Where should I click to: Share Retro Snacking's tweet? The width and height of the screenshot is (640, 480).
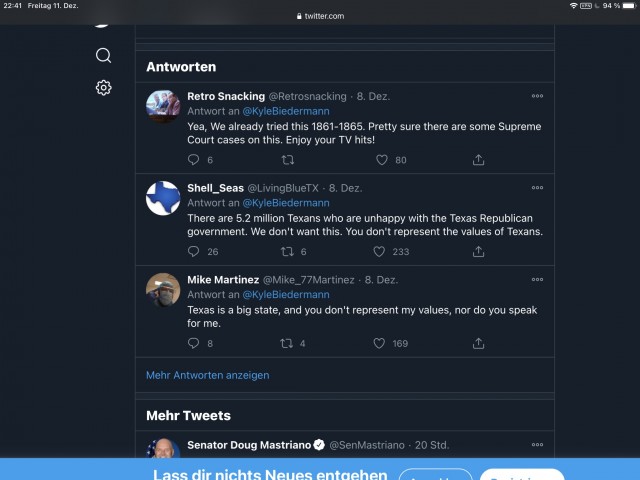(x=478, y=160)
